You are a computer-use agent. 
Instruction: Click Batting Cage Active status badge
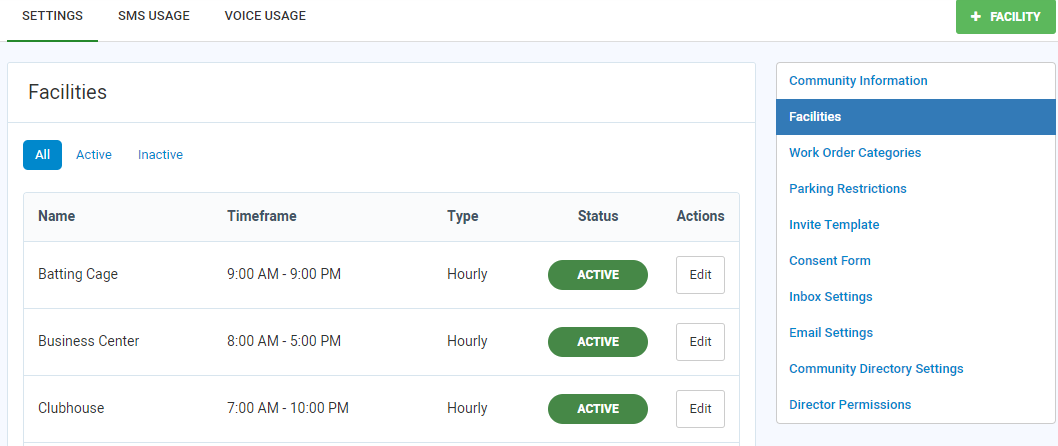(598, 275)
